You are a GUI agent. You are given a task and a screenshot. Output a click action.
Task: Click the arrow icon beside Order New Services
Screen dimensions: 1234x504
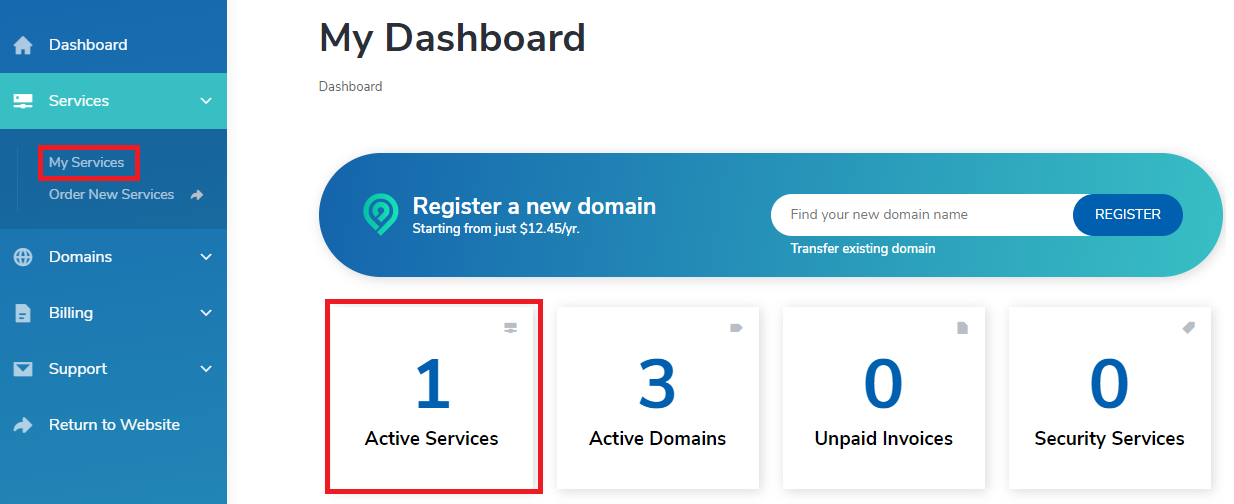(x=197, y=195)
